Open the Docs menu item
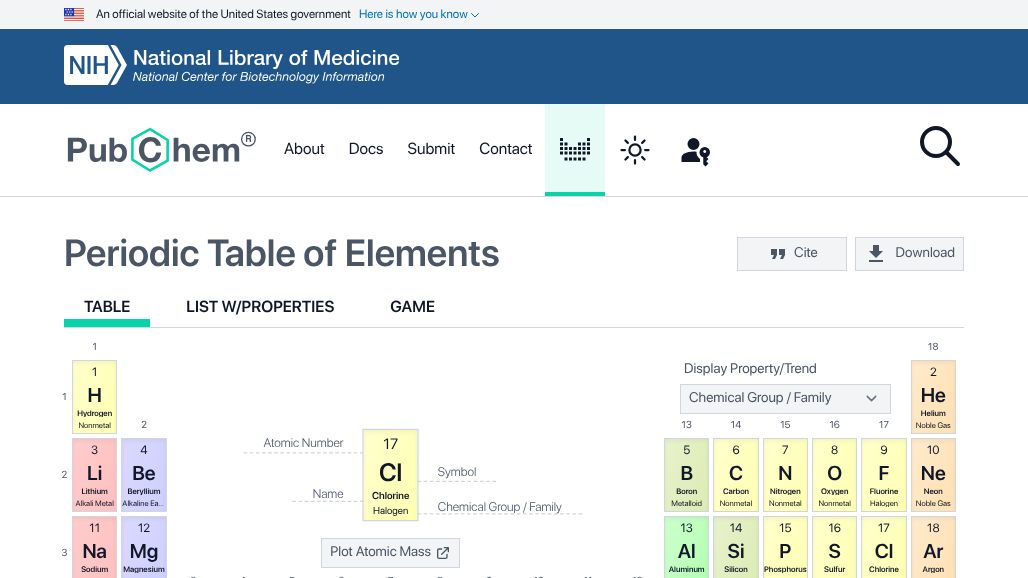This screenshot has height=578, width=1028. (366, 149)
